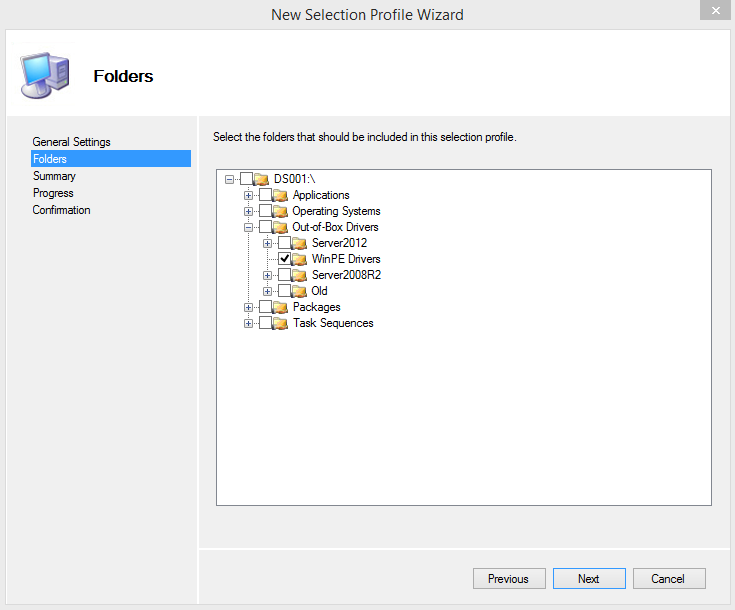Expand the Operating Systems node
The width and height of the screenshot is (735, 610).
248,211
